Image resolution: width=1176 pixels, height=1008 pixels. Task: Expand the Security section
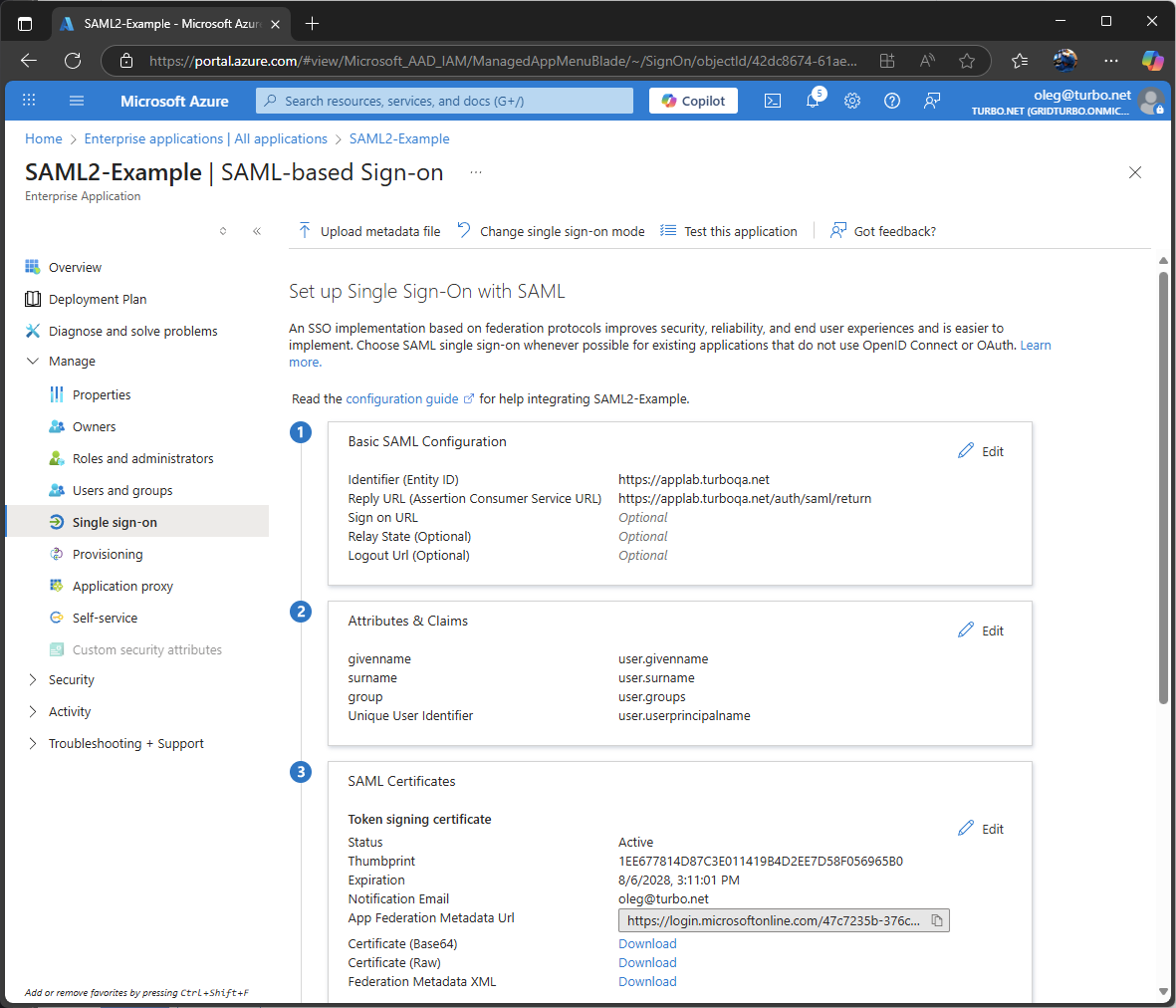pyautogui.click(x=74, y=679)
